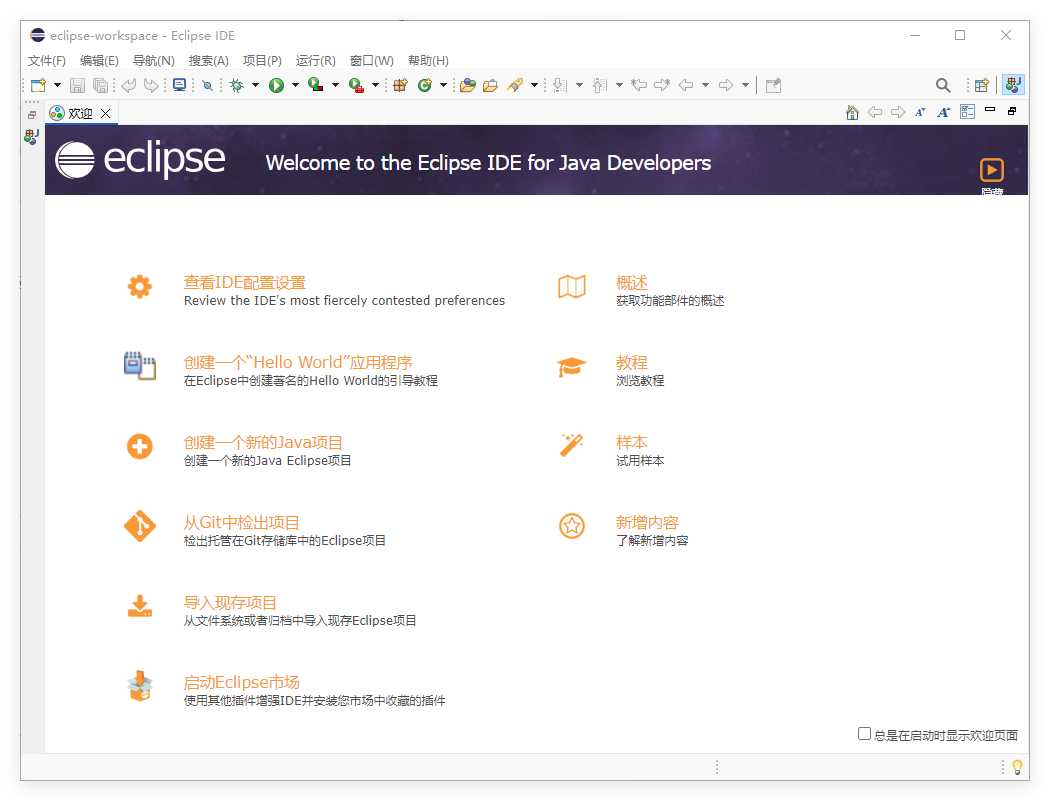This screenshot has width=1050, height=801.
Task: Click the 启动Eclipse市场 link
Action: point(241,682)
